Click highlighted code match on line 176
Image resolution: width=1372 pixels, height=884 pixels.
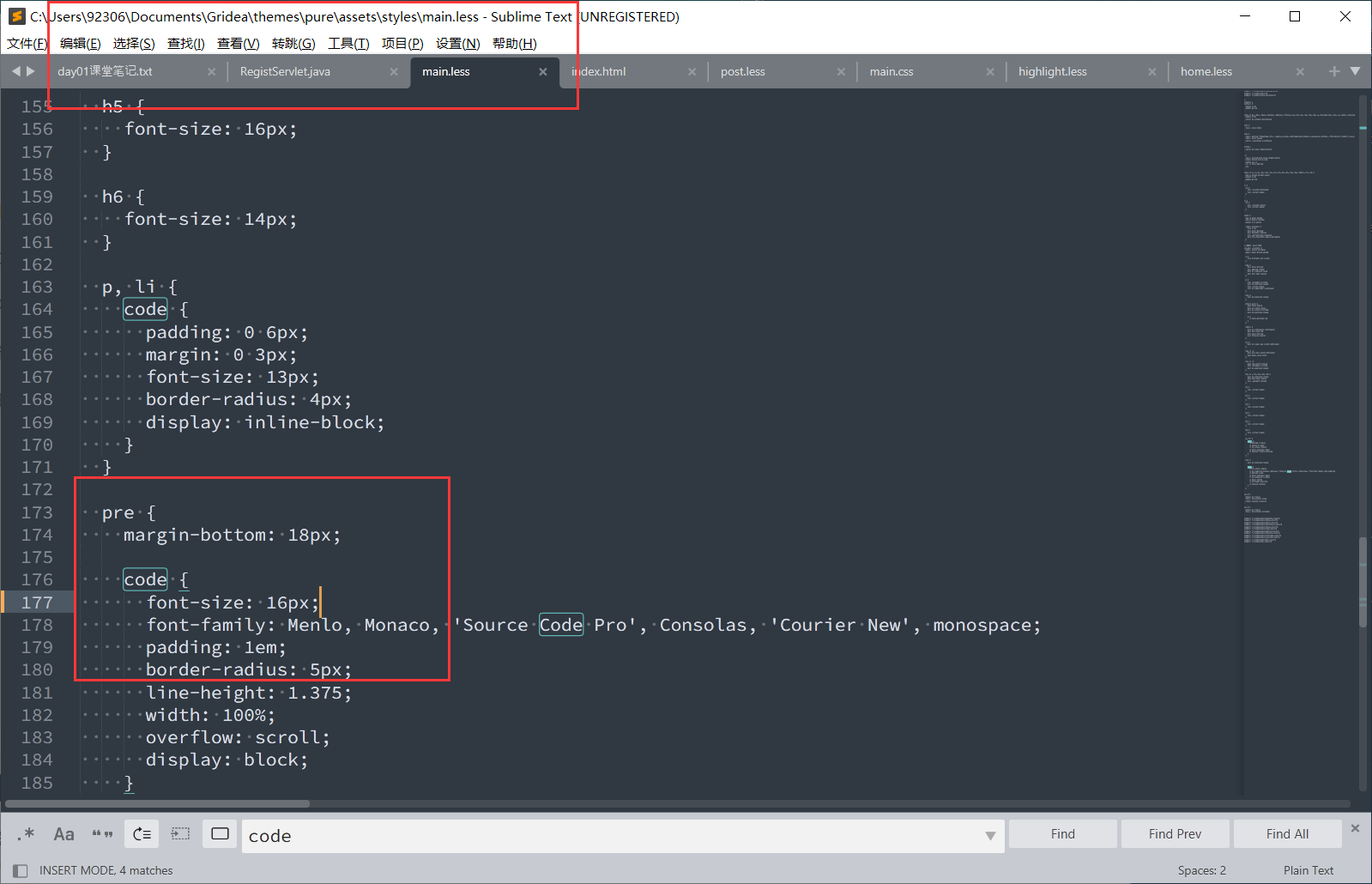pos(145,579)
